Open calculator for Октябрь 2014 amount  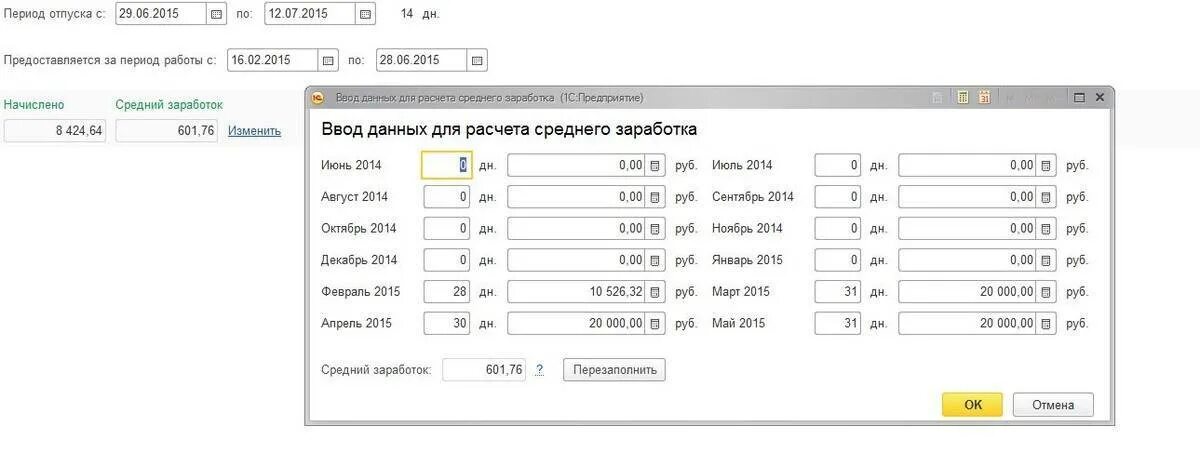(x=655, y=229)
